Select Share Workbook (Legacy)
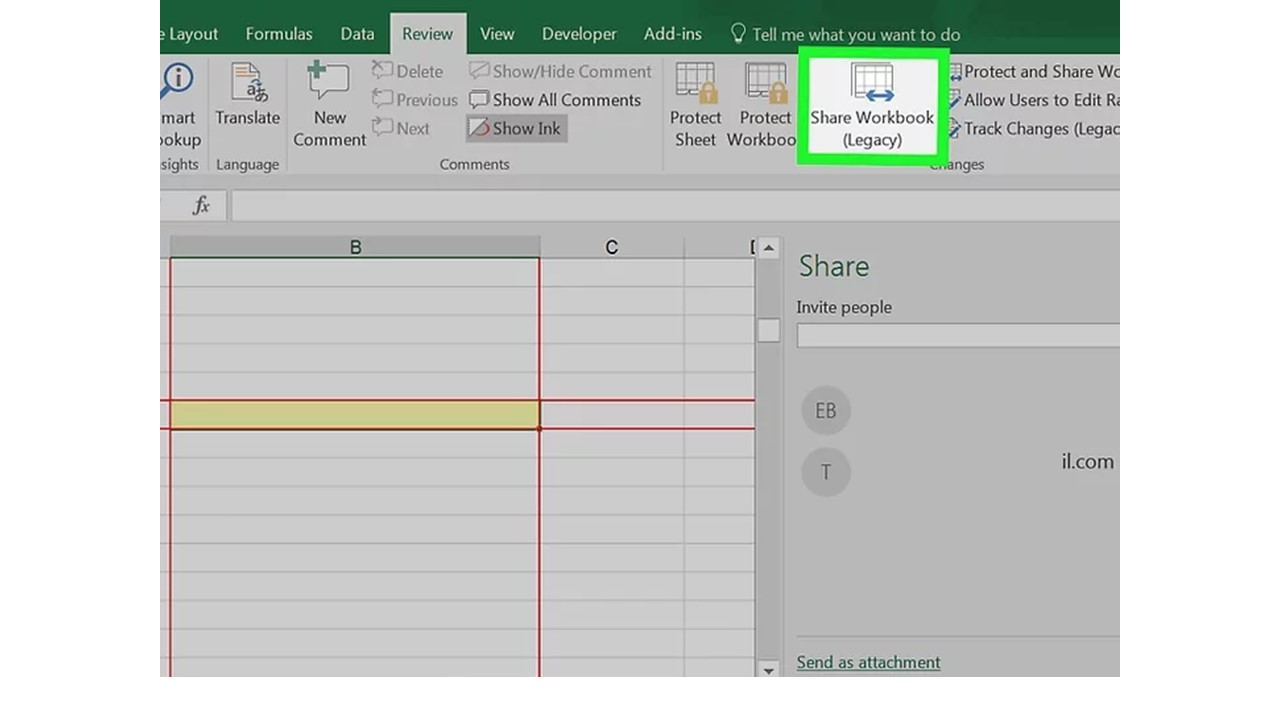The image size is (1280, 720). 871,105
